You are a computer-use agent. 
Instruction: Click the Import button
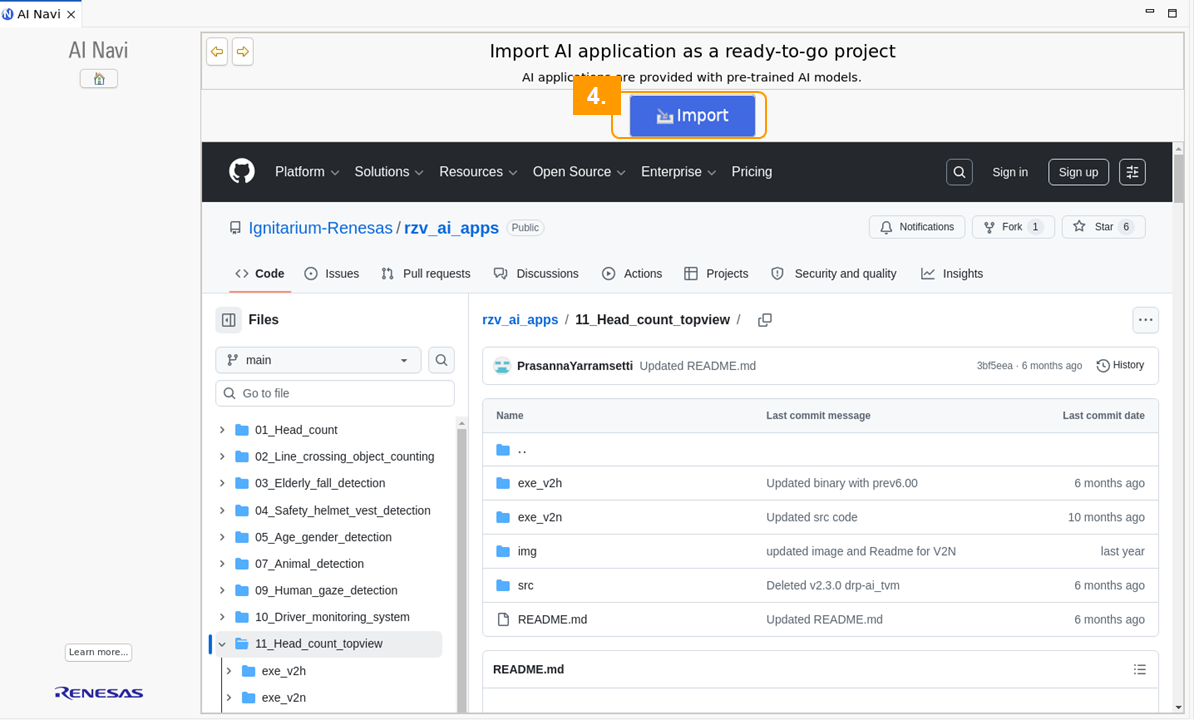692,116
